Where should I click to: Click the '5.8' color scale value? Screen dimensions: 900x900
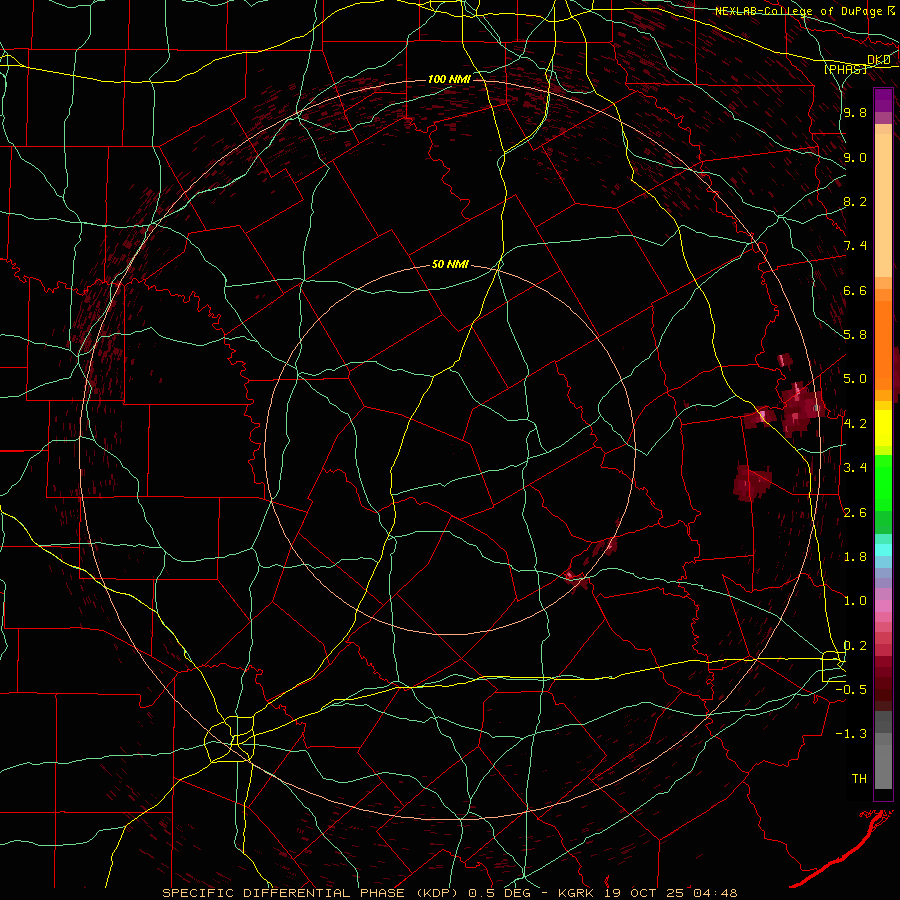[x=855, y=335]
